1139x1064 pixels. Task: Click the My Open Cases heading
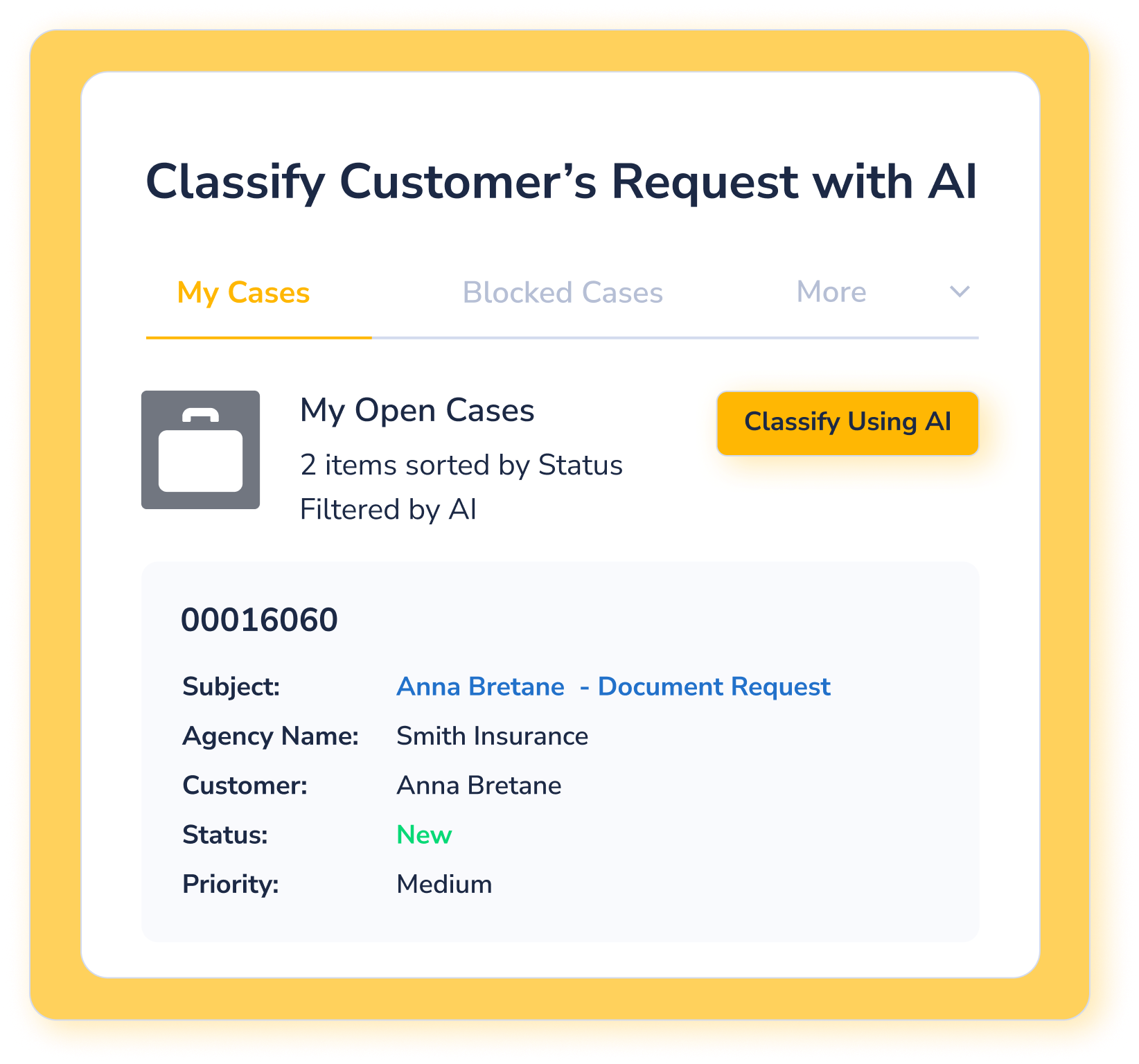tap(417, 410)
